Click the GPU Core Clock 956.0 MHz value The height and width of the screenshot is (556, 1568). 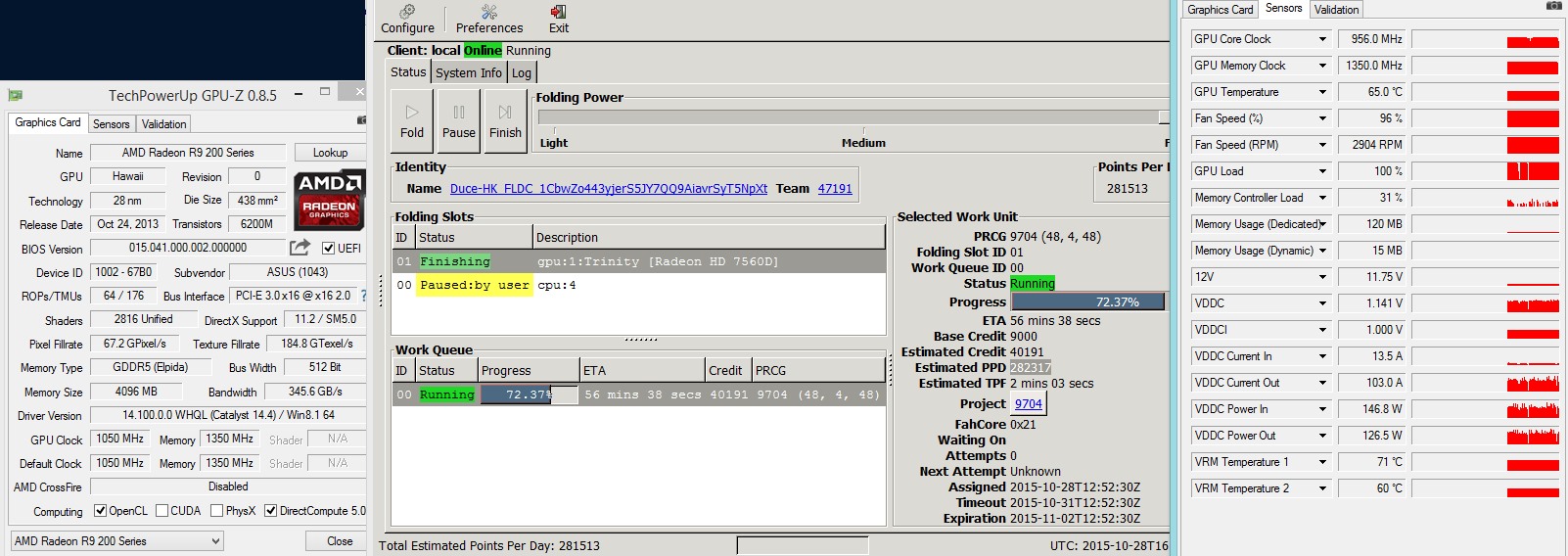pyautogui.click(x=1370, y=39)
